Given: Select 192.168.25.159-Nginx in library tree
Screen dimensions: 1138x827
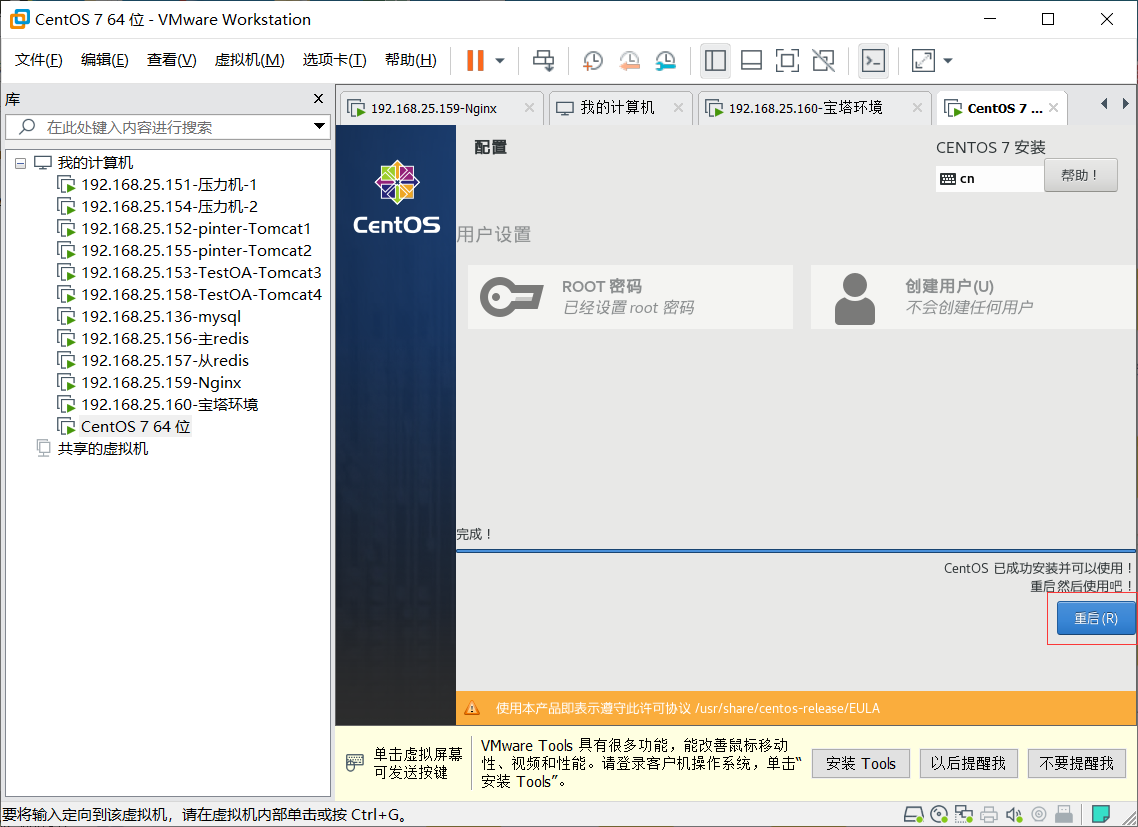Looking at the screenshot, I should 161,383.
